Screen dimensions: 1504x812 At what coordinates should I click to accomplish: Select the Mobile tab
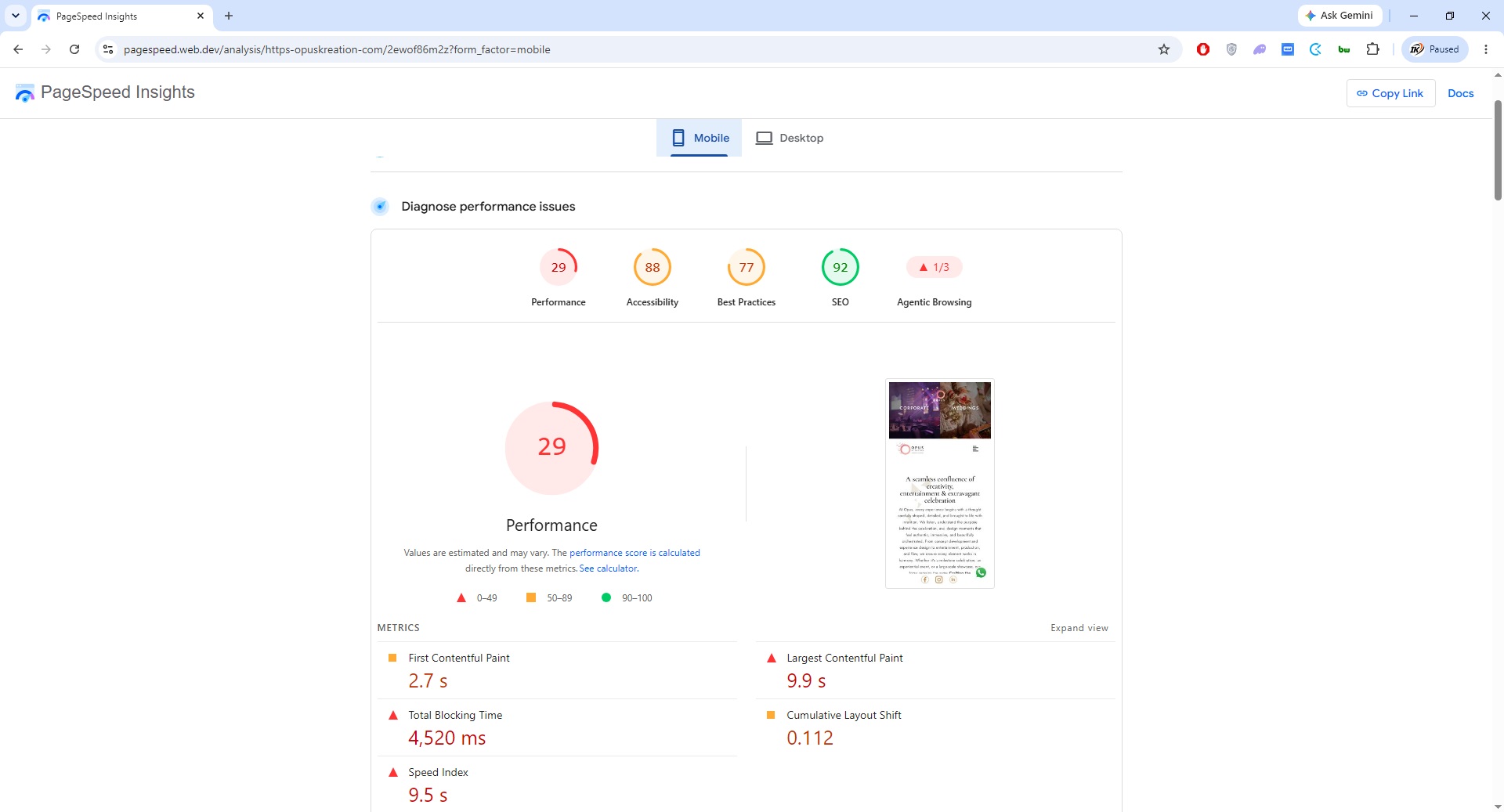pyautogui.click(x=700, y=138)
